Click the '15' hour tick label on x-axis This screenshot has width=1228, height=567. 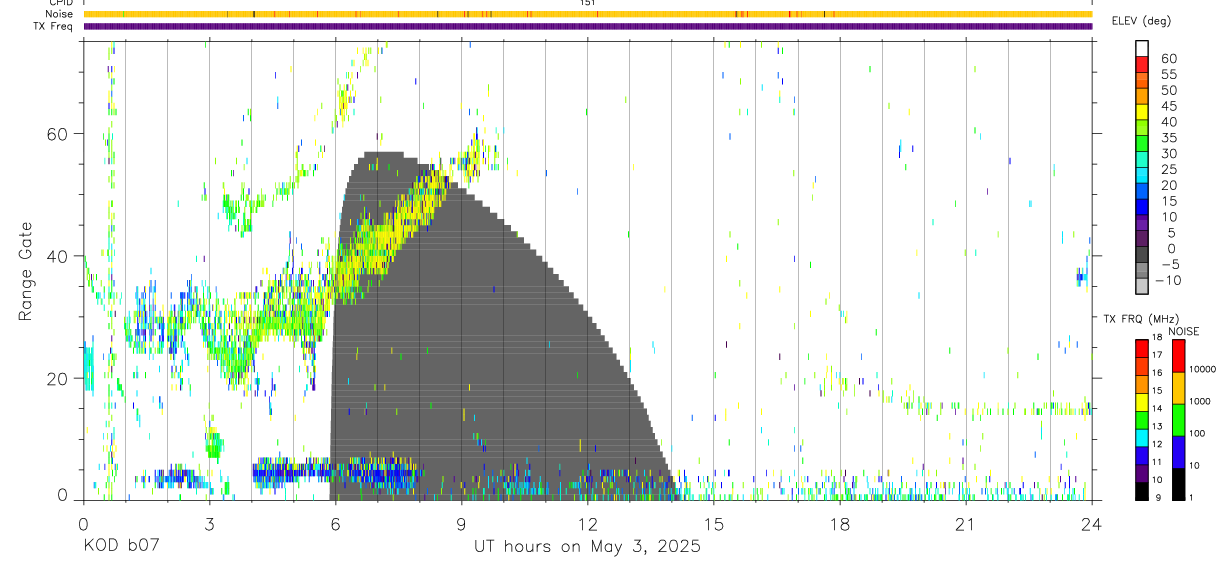click(714, 524)
